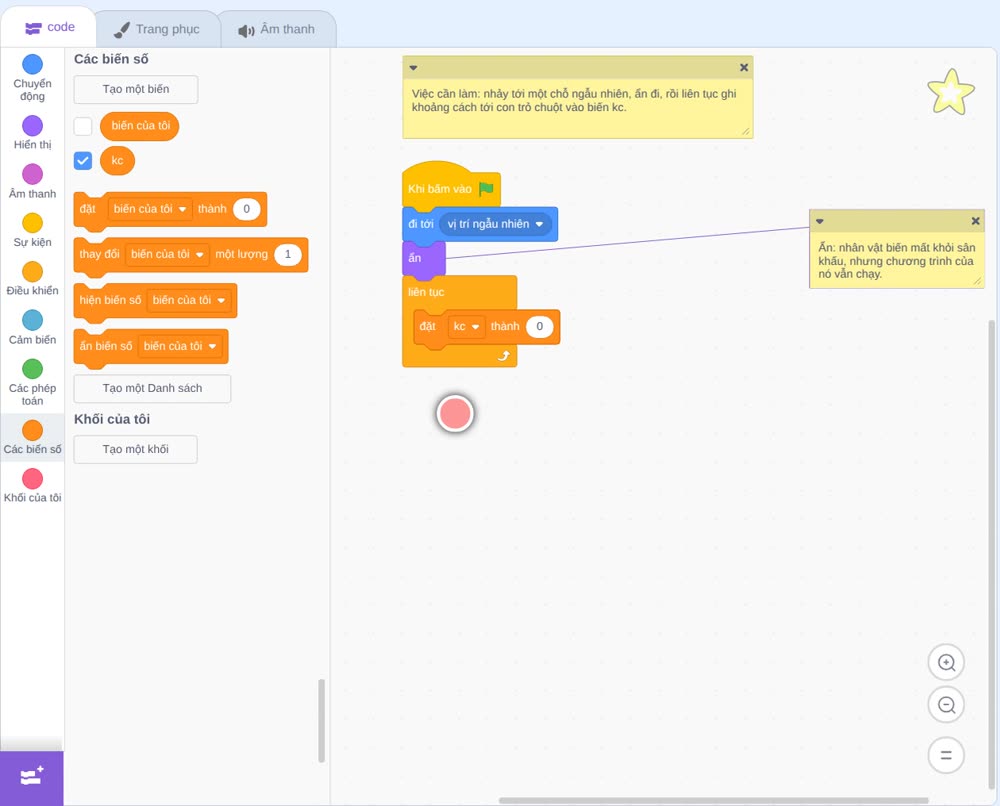Image resolution: width=1000 pixels, height=806 pixels.
Task: Open variable dropdown in 'hiện biến số' block
Action: 189,300
